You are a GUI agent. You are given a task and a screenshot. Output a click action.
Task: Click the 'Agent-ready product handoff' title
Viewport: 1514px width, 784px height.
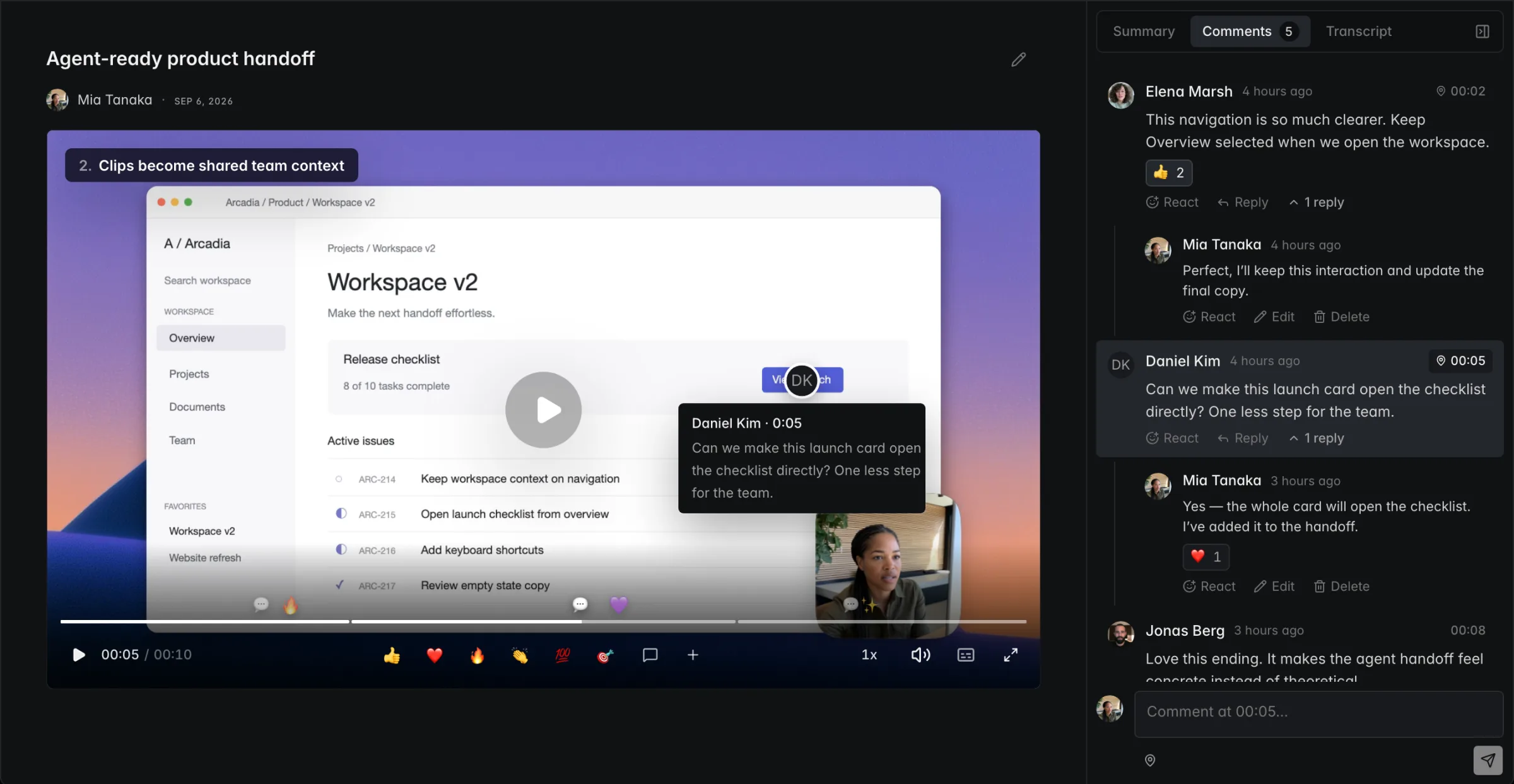[180, 59]
